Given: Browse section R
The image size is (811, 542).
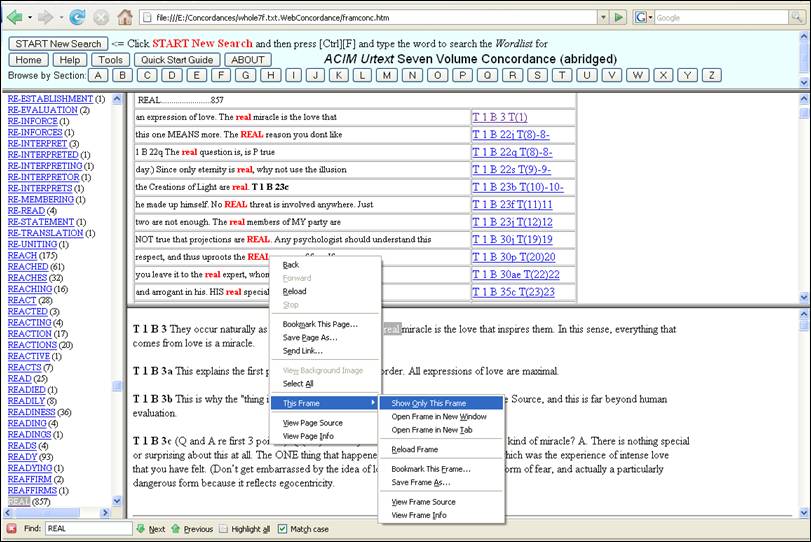Looking at the screenshot, I should pos(513,76).
